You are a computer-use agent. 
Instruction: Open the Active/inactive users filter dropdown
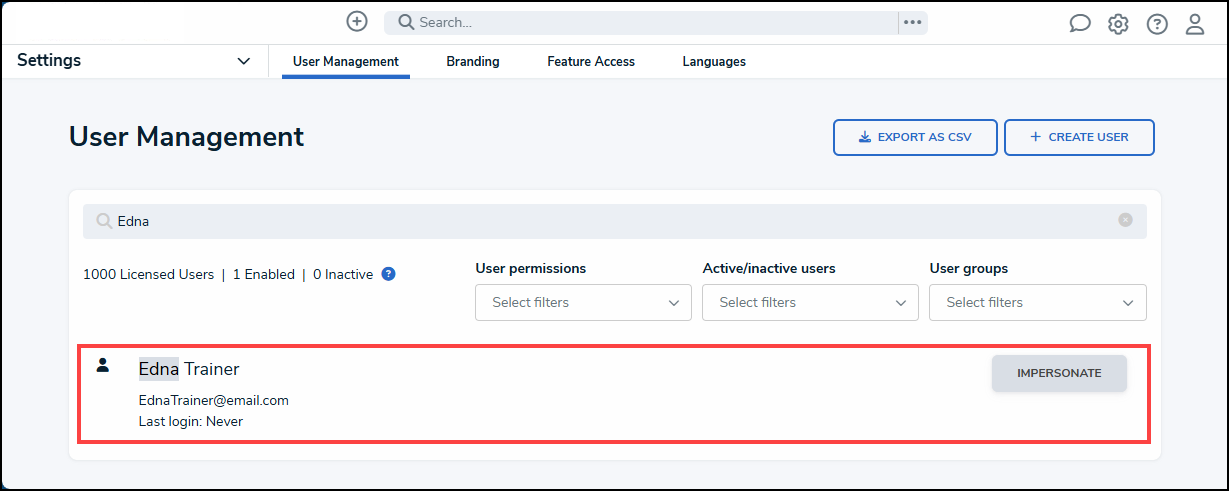pos(810,302)
